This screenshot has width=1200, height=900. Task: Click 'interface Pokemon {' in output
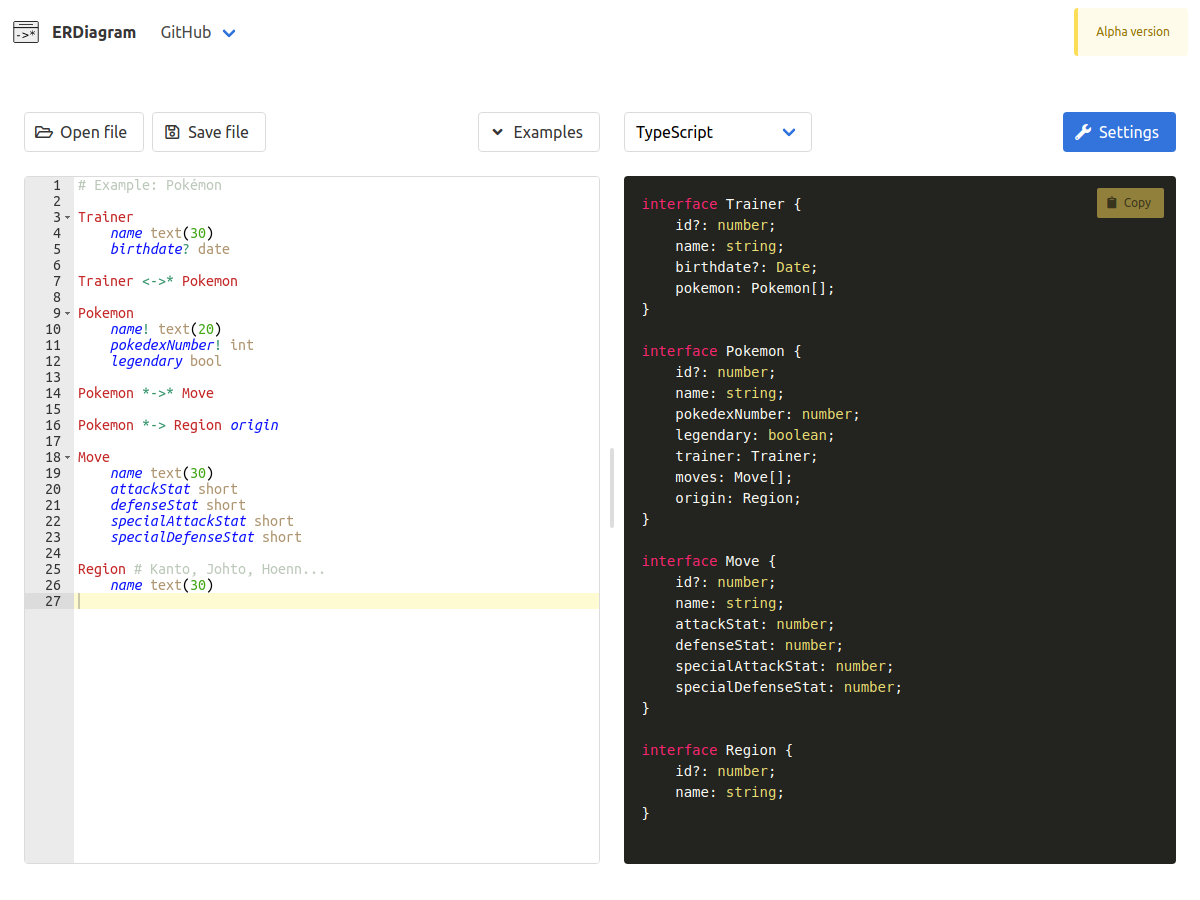point(722,351)
